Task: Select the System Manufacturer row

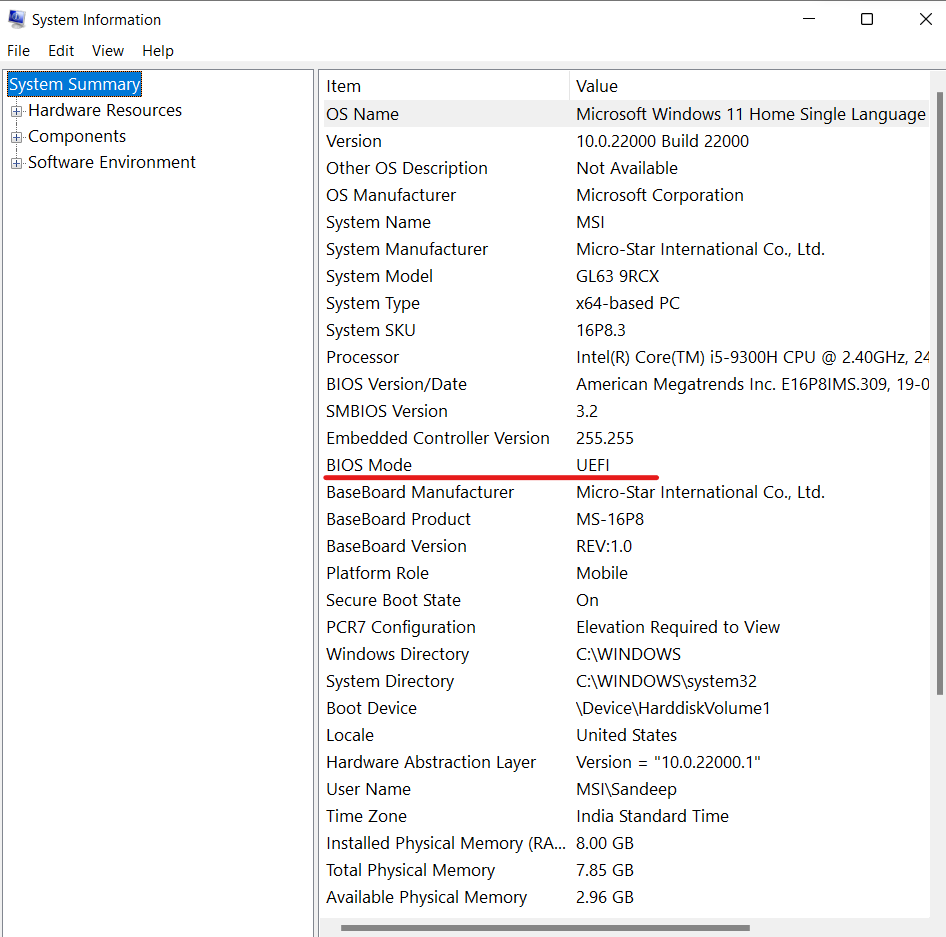Action: (x=626, y=249)
